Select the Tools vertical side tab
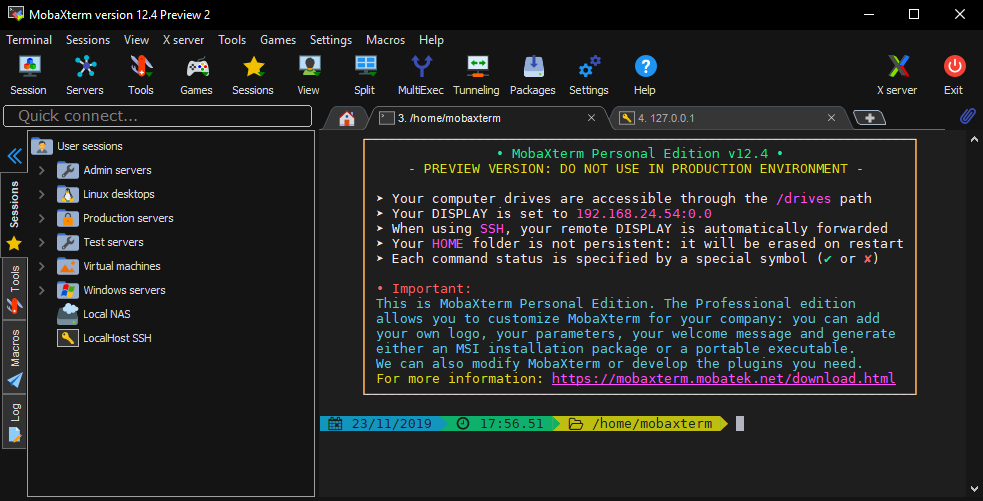983x501 pixels. coord(14,289)
